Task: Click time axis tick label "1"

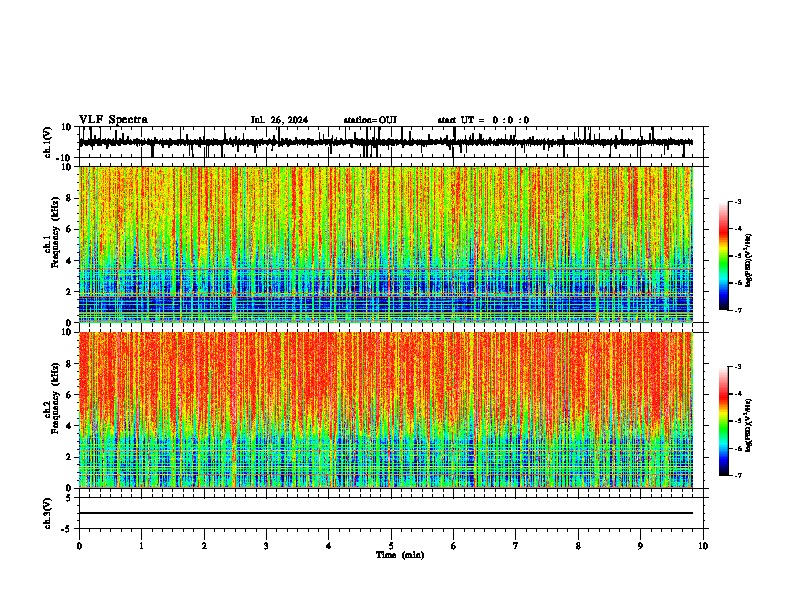Action: 141,546
